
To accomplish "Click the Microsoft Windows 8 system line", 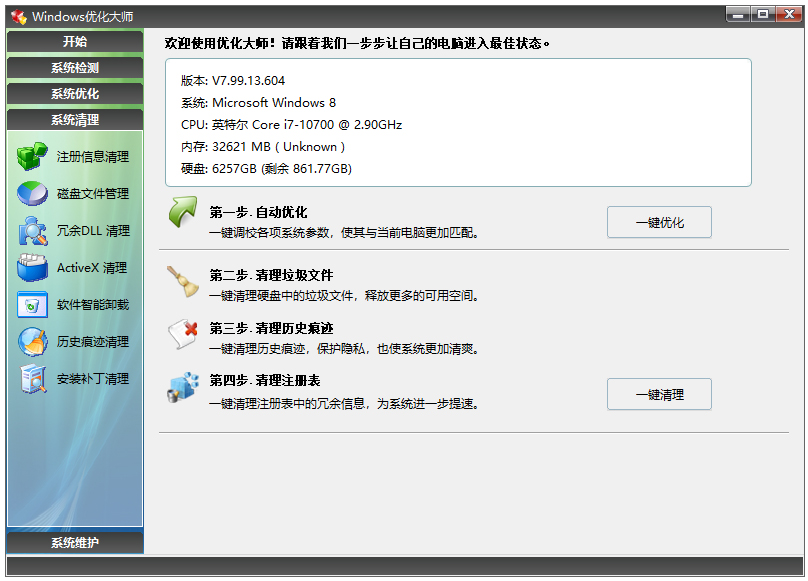I will [x=258, y=103].
